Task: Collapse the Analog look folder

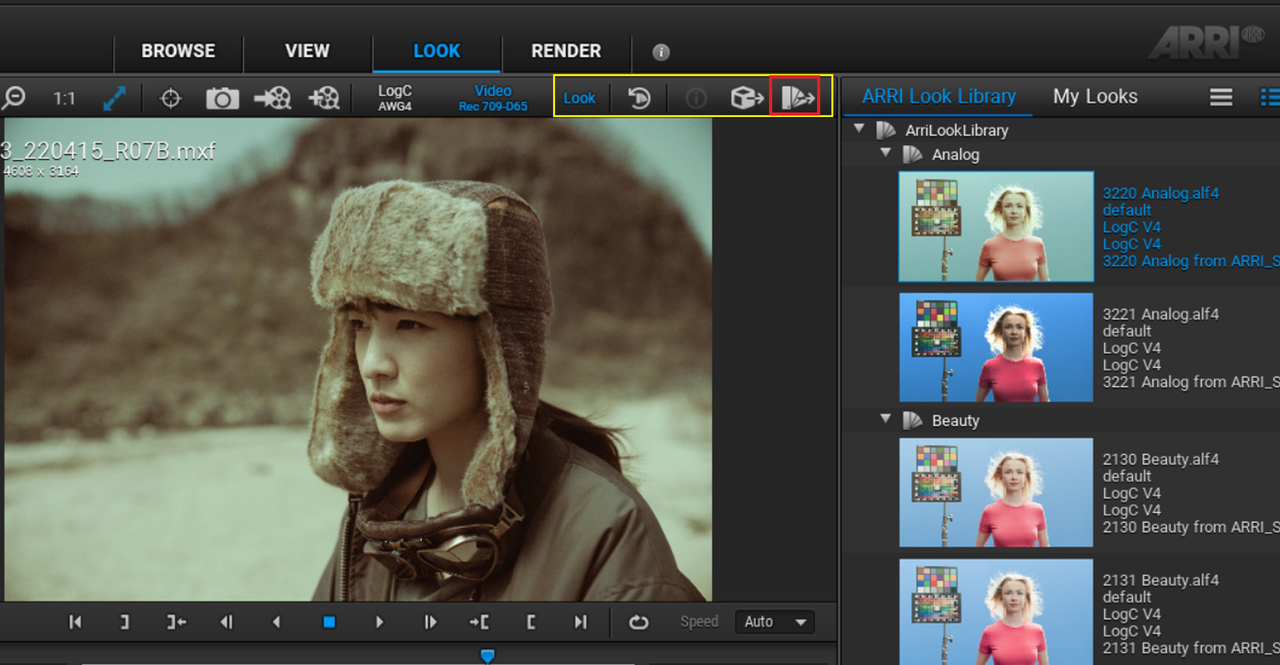Action: [x=886, y=154]
